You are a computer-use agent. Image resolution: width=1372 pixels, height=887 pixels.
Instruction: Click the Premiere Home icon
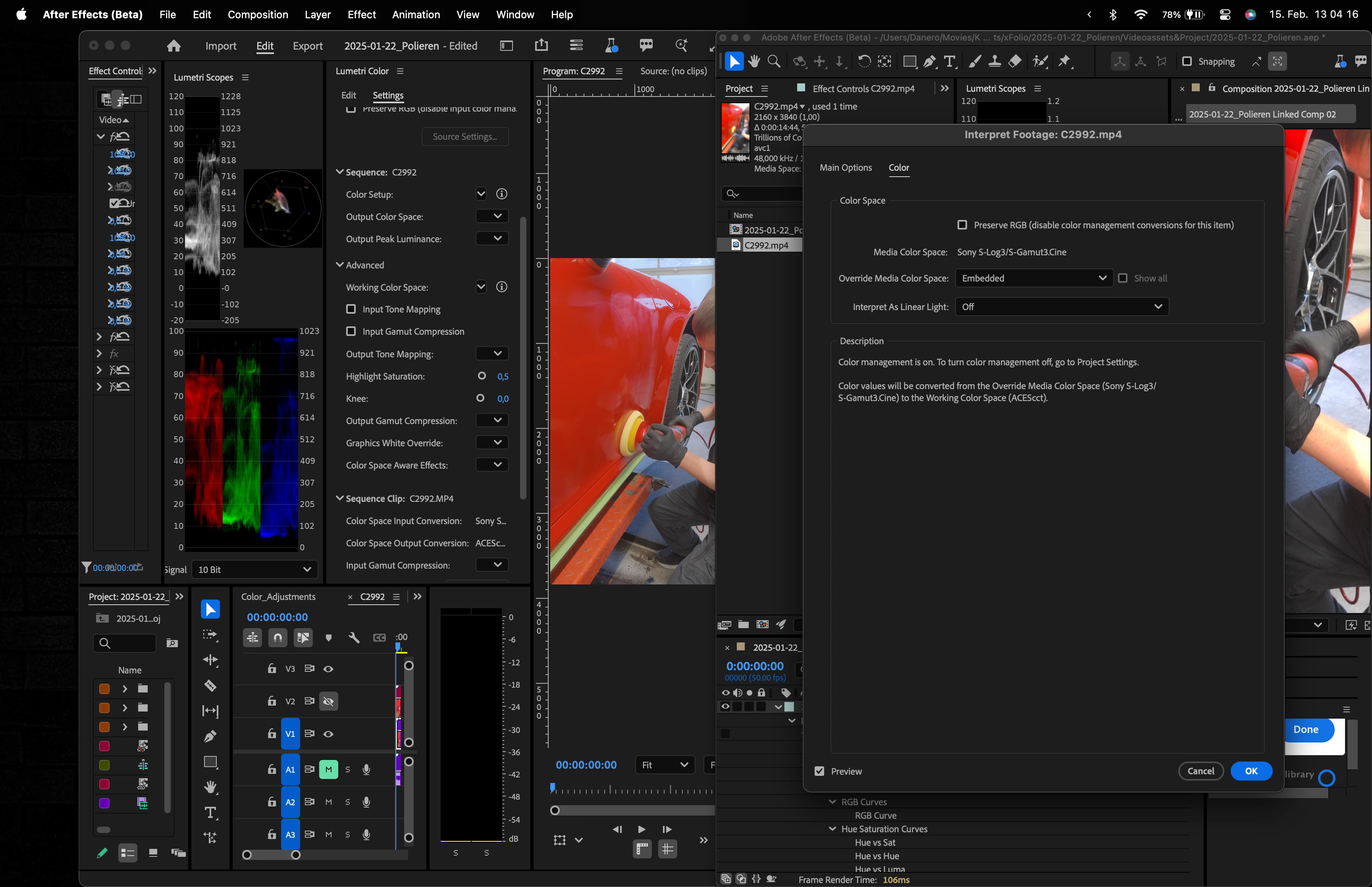(x=173, y=46)
